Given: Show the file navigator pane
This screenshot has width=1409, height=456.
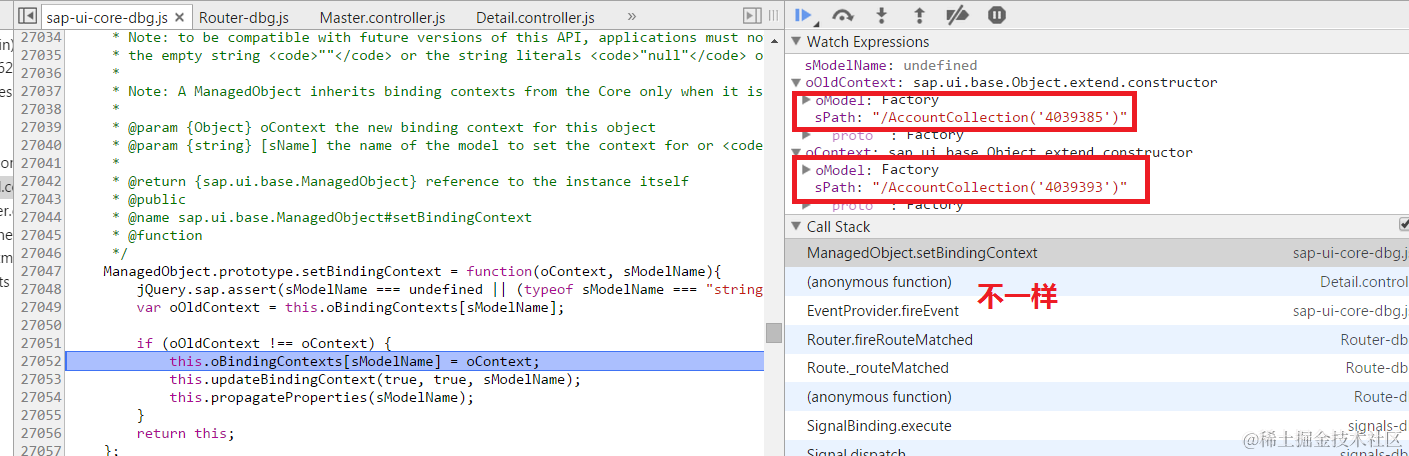Looking at the screenshot, I should pos(27,17).
